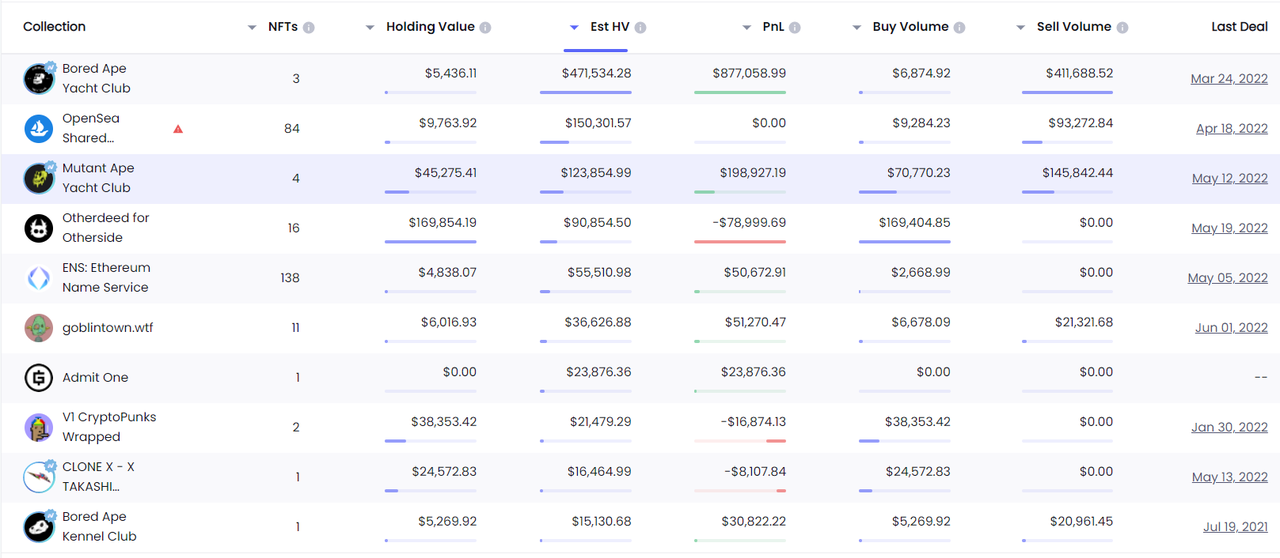Click the $471,534.28 Est HV value

[597, 73]
